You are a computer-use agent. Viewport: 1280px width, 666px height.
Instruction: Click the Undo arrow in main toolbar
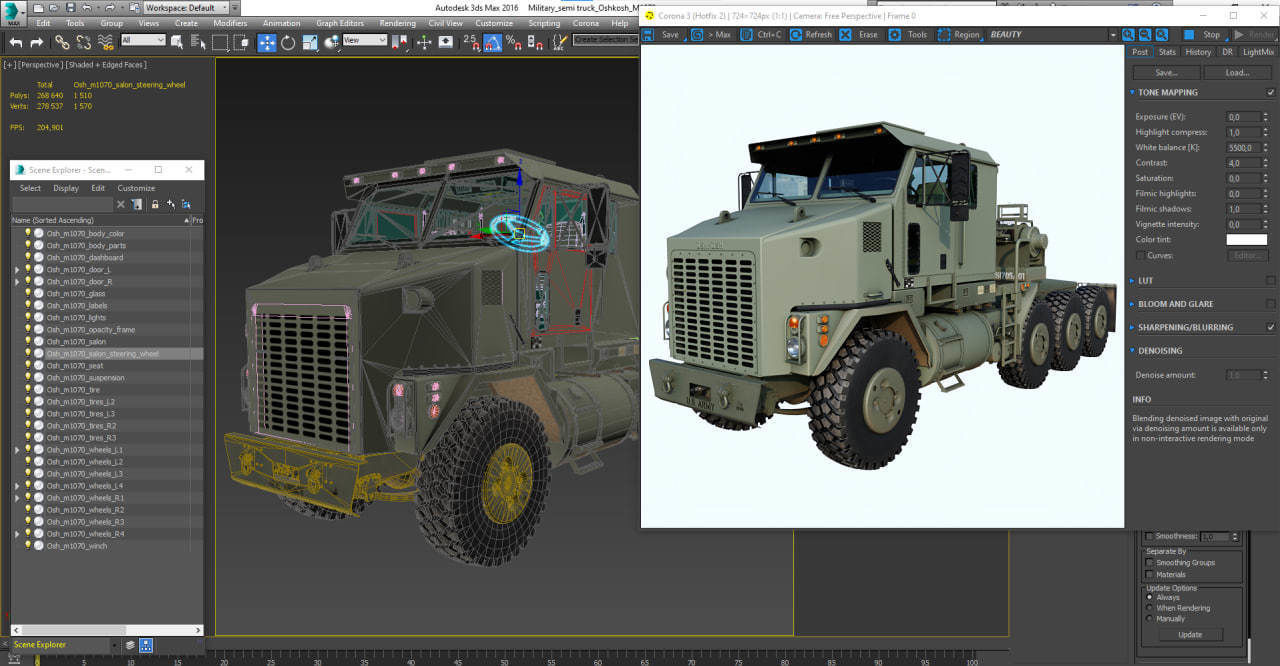click(16, 42)
